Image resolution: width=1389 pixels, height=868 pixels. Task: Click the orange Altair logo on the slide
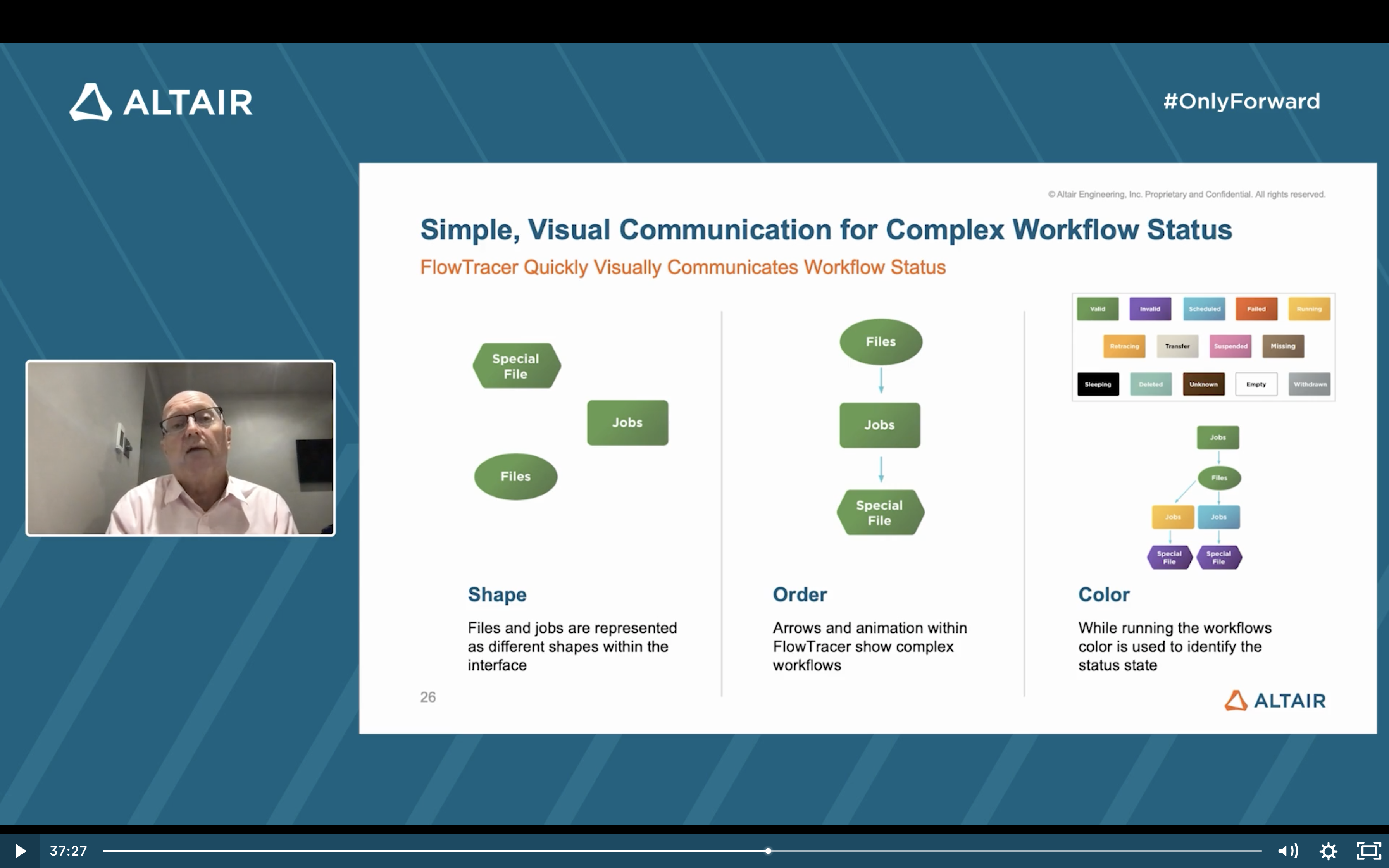[x=1275, y=700]
